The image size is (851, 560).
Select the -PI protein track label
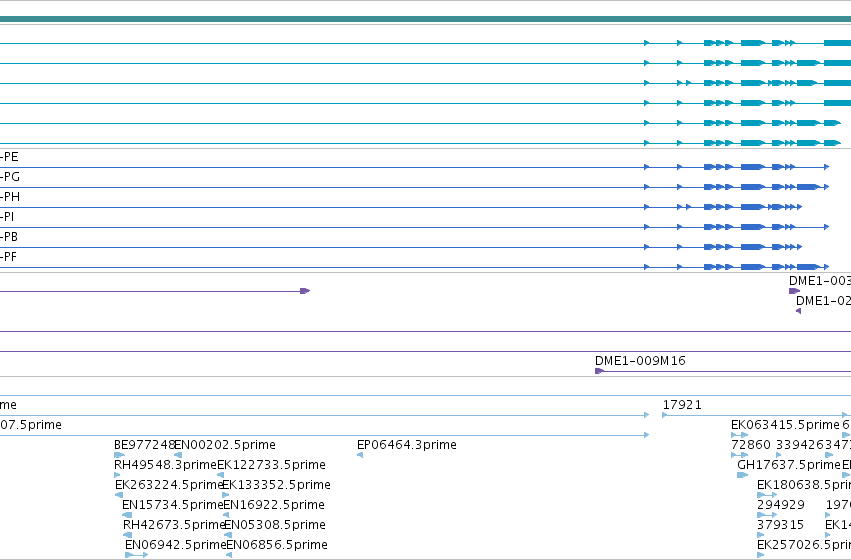[x=7, y=217]
